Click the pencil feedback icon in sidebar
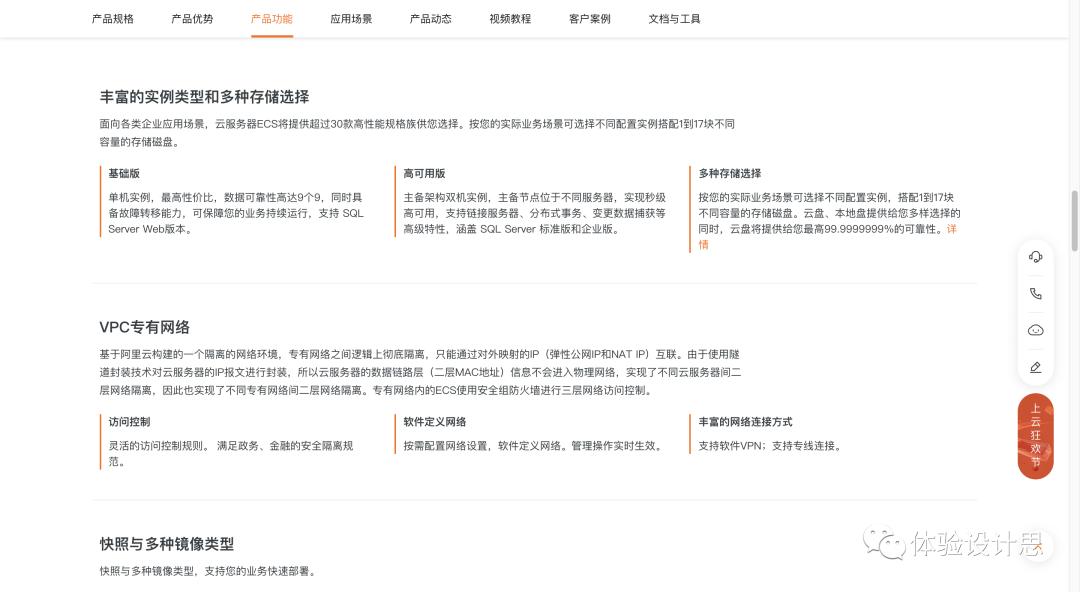Image resolution: width=1080 pixels, height=592 pixels. pos(1035,367)
